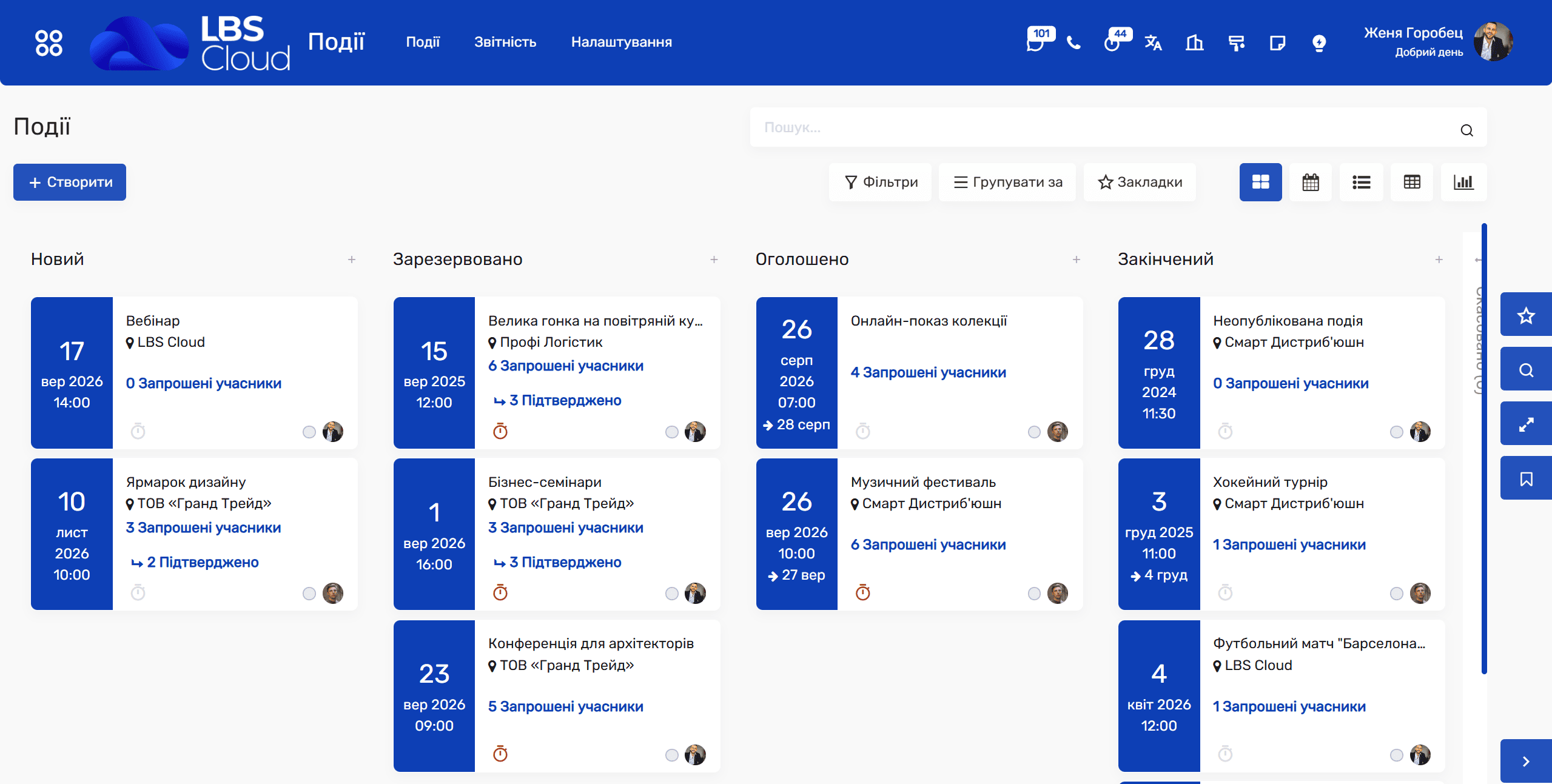Click the bookmark side button

[x=1526, y=479]
